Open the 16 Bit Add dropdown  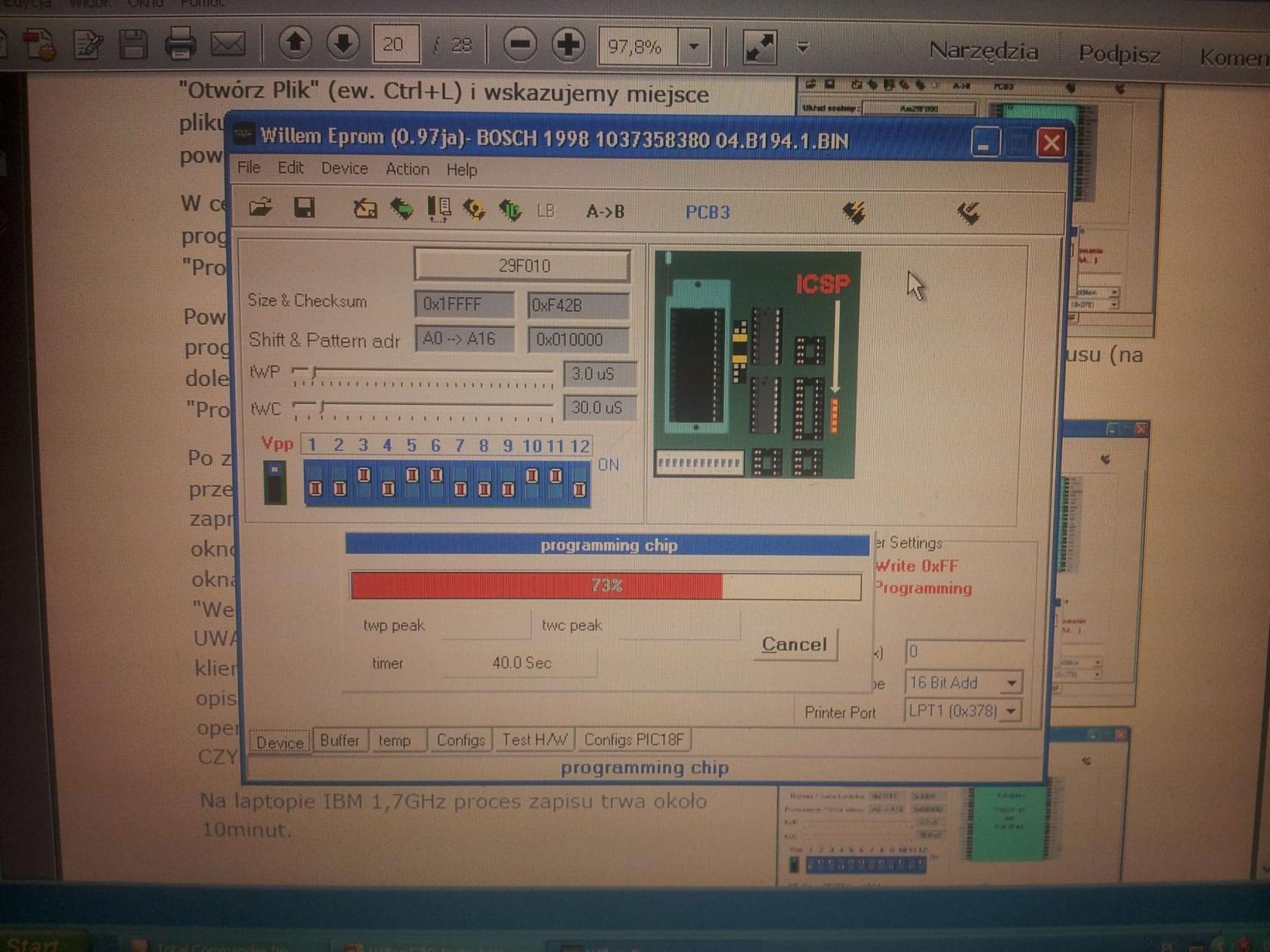pyautogui.click(x=1011, y=683)
